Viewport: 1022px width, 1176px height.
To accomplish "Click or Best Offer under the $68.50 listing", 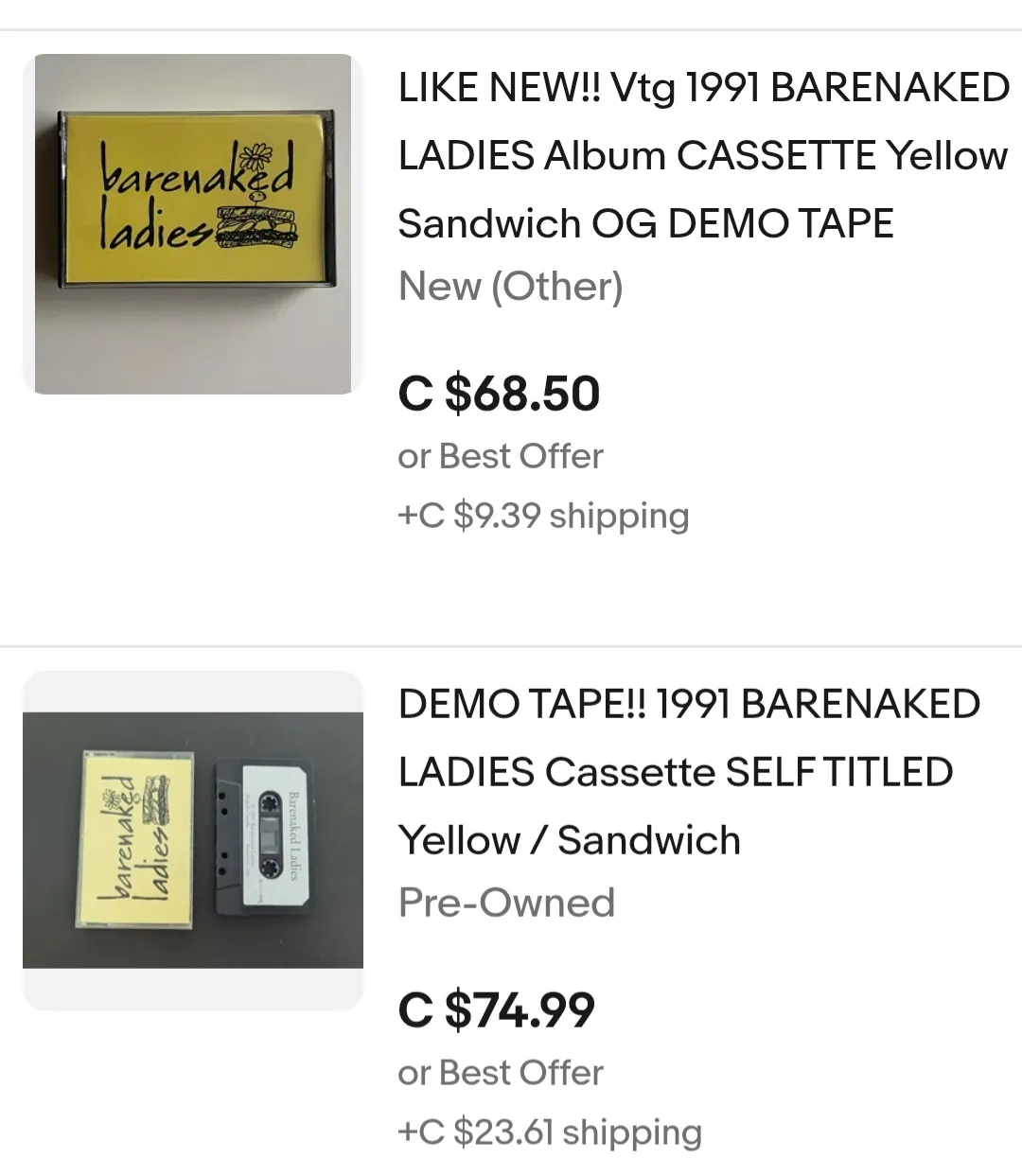I will 501,456.
